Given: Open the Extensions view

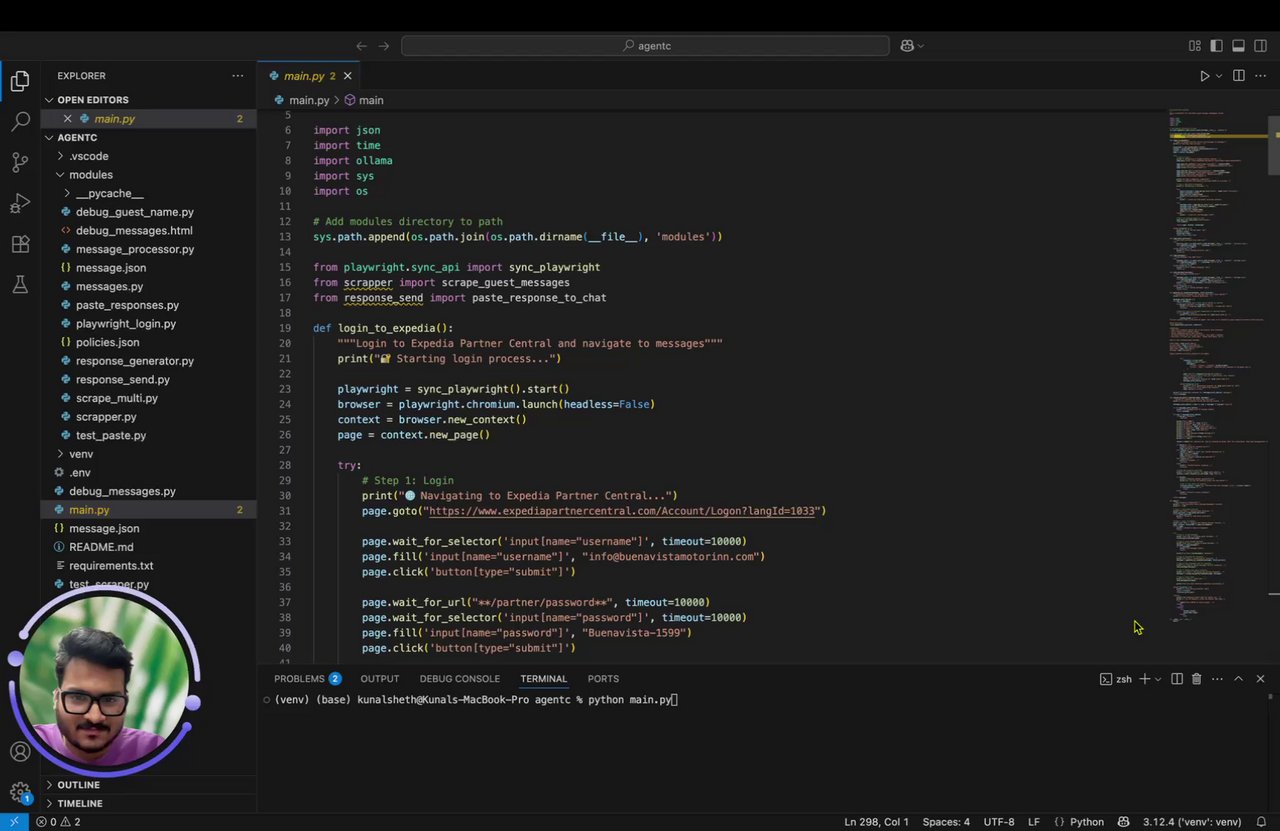Looking at the screenshot, I should (x=20, y=244).
